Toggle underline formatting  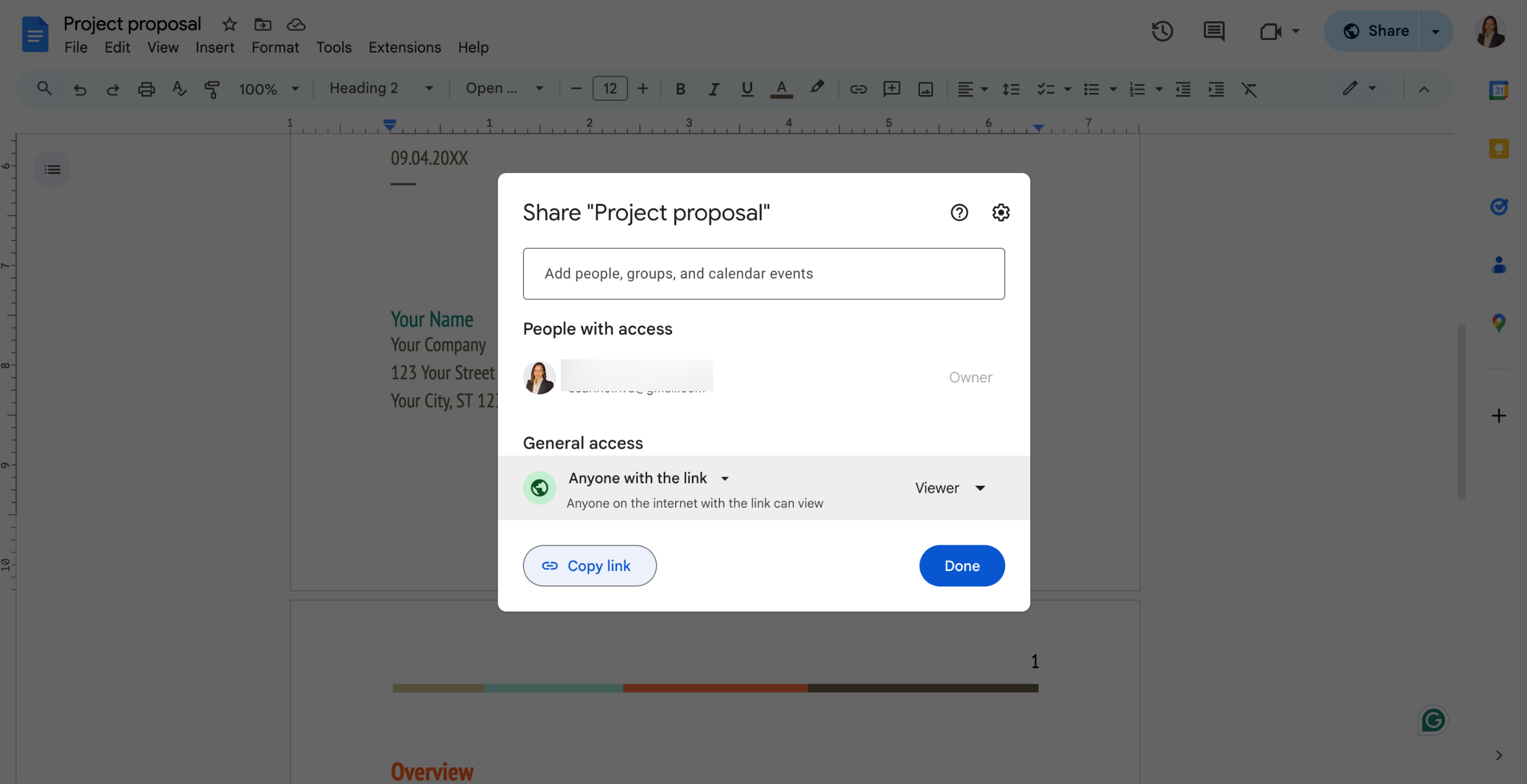point(746,89)
